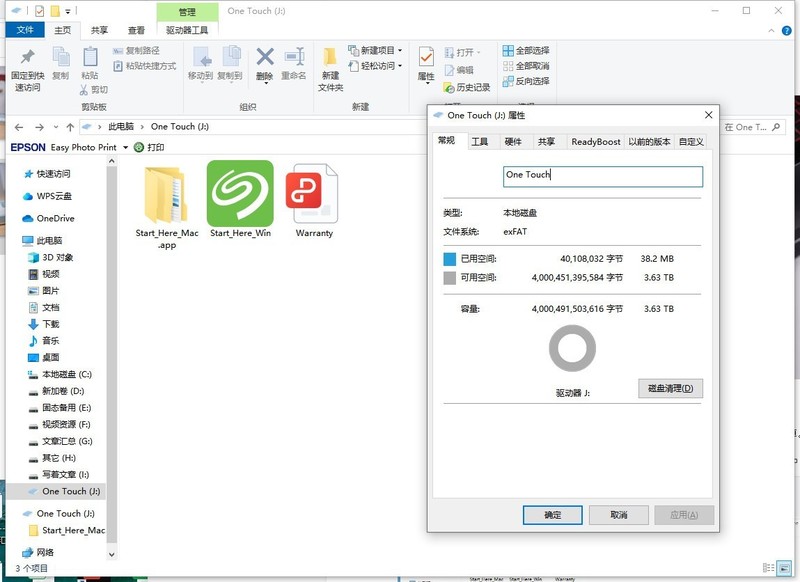Click Open option in ribbon
Image resolution: width=800 pixels, height=582 pixels.
point(462,52)
